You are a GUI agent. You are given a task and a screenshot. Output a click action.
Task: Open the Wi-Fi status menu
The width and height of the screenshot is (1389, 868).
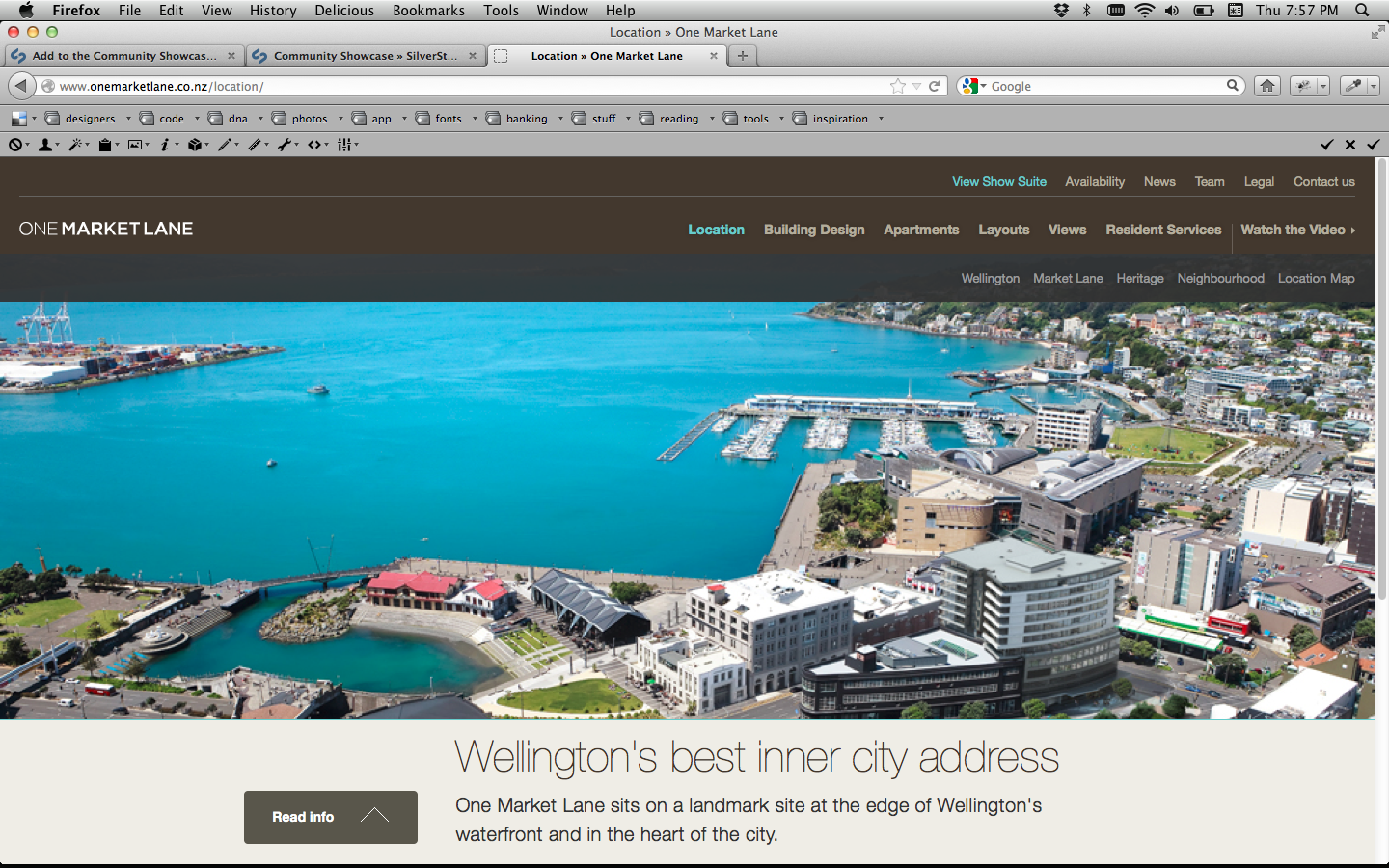[1144, 11]
